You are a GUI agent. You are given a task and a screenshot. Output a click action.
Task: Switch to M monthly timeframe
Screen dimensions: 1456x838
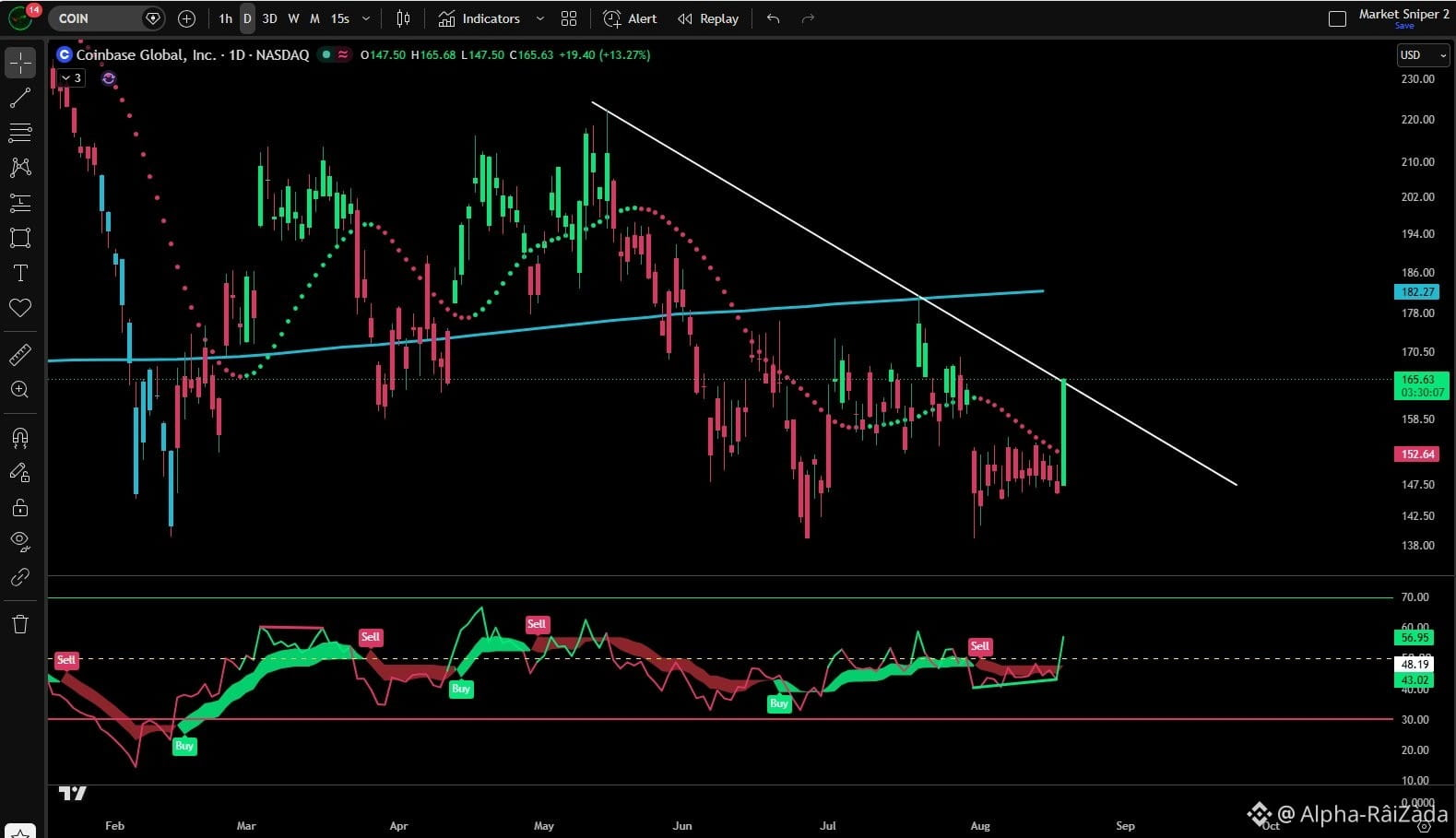point(314,18)
